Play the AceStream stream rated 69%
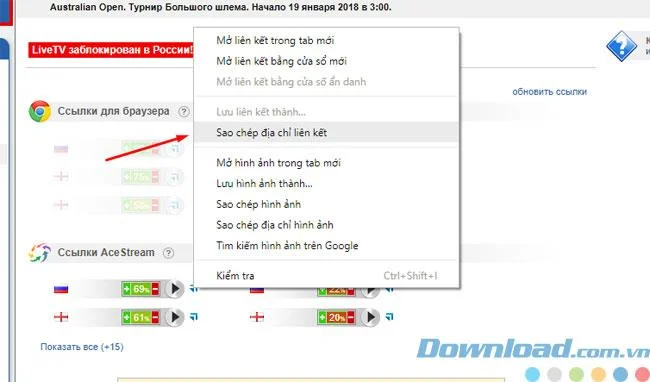This screenshot has width=650, height=382. [175, 289]
